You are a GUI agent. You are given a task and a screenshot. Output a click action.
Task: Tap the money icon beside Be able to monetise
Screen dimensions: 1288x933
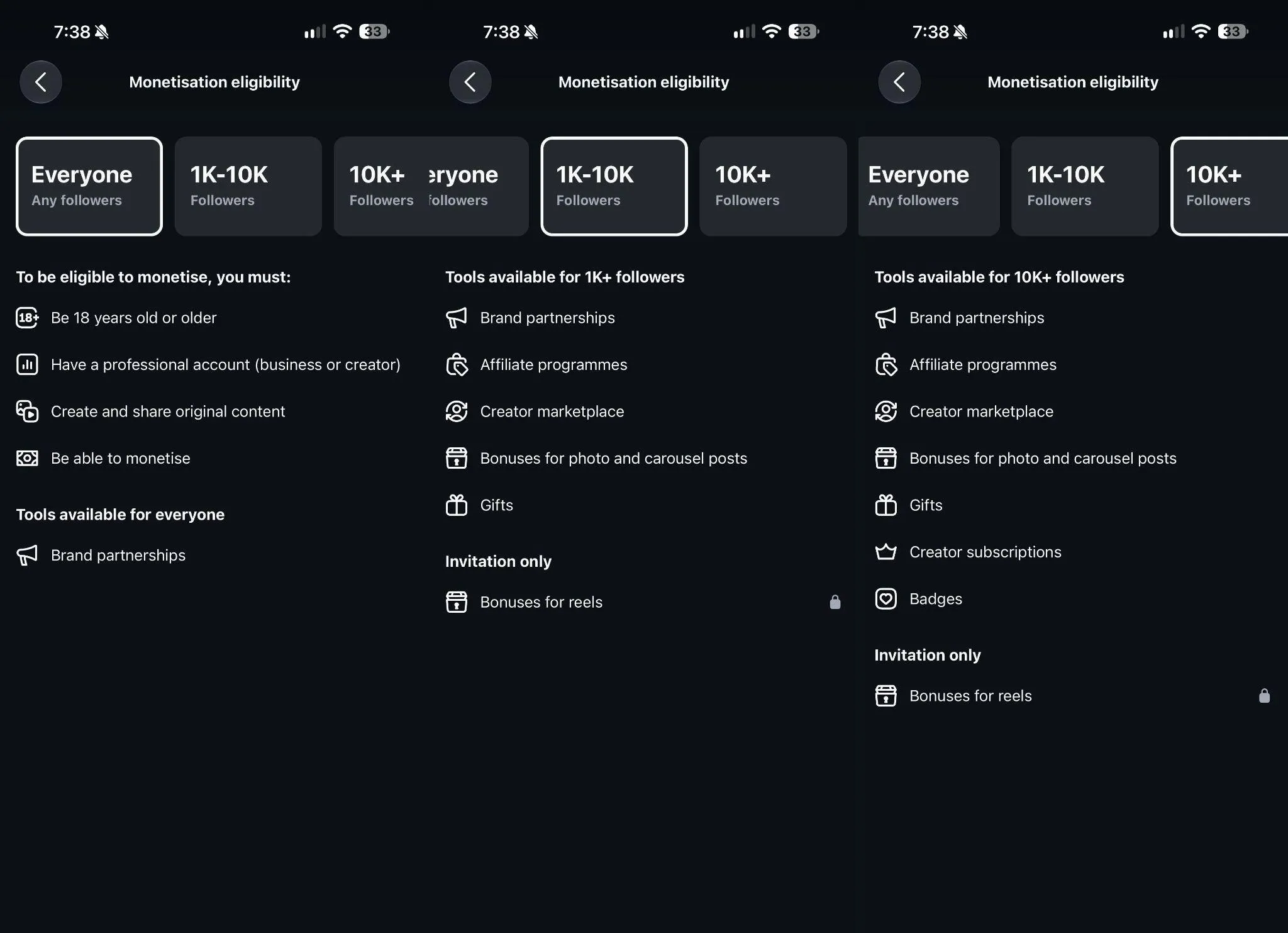27,458
